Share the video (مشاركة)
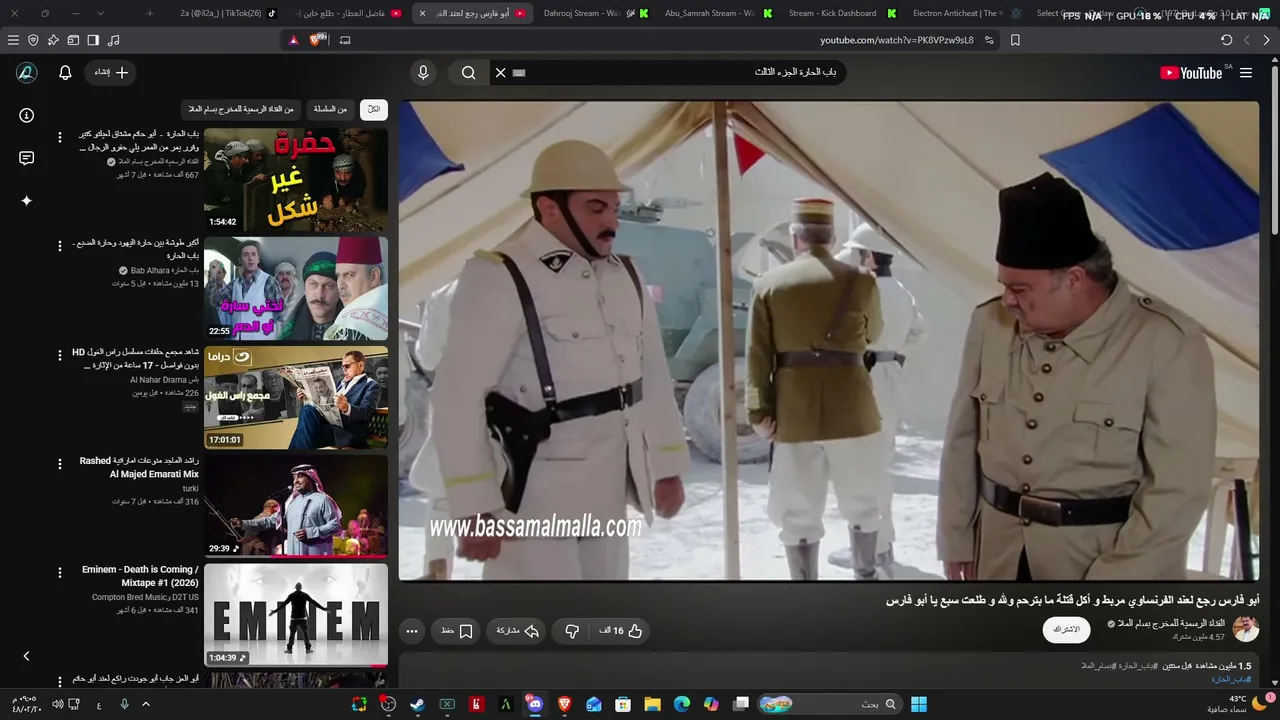The image size is (1280, 720). 518,631
